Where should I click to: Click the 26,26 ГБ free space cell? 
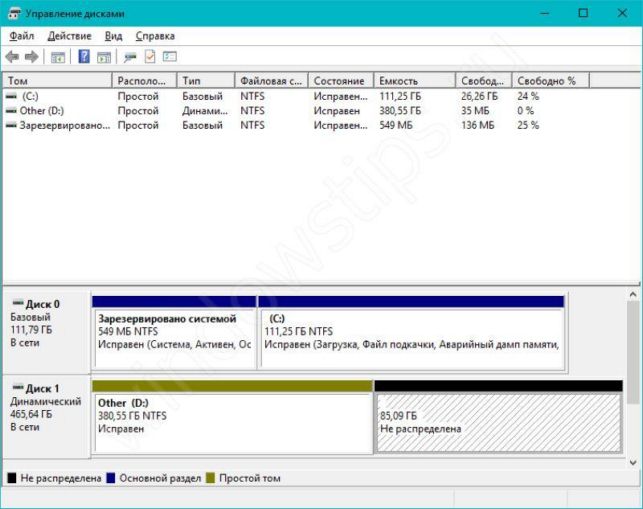479,96
